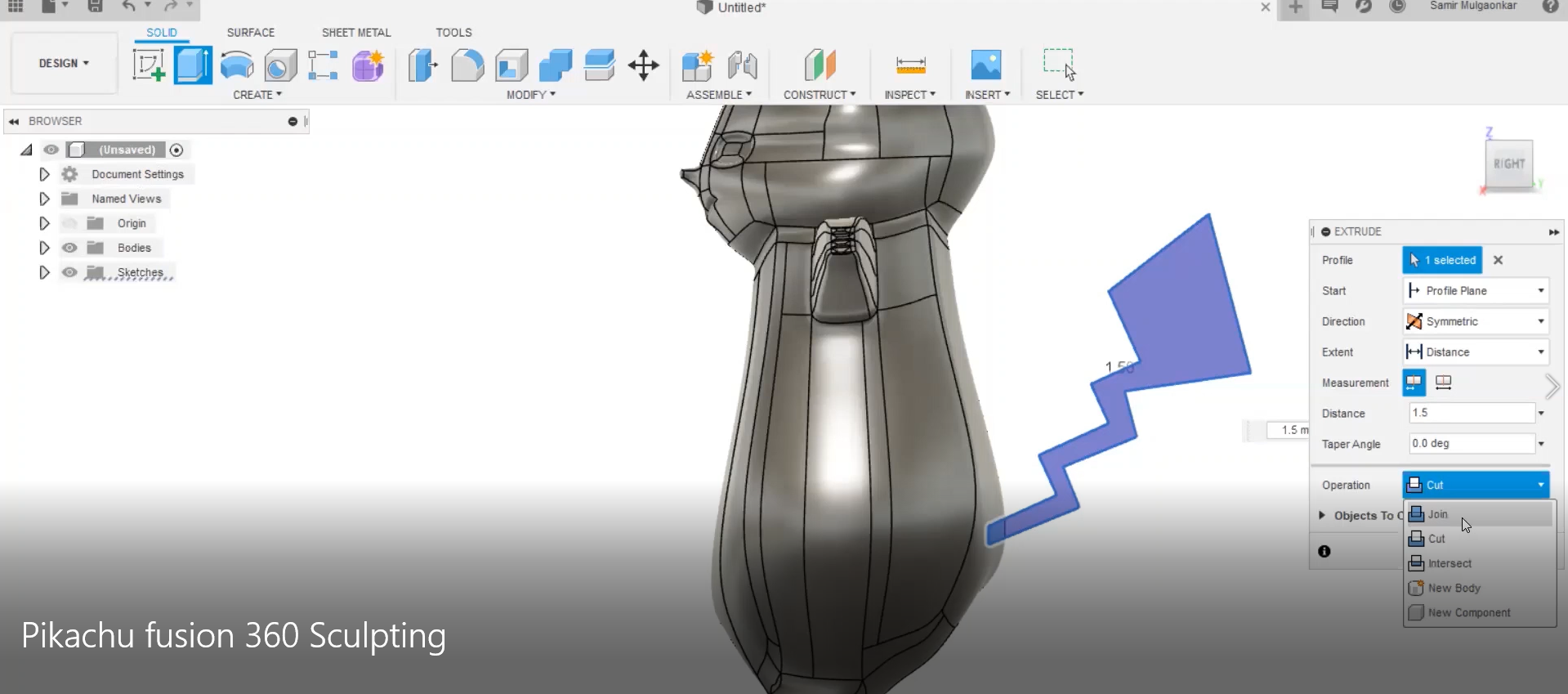Select the Joint tool
1568x694 pixels.
coord(742,65)
